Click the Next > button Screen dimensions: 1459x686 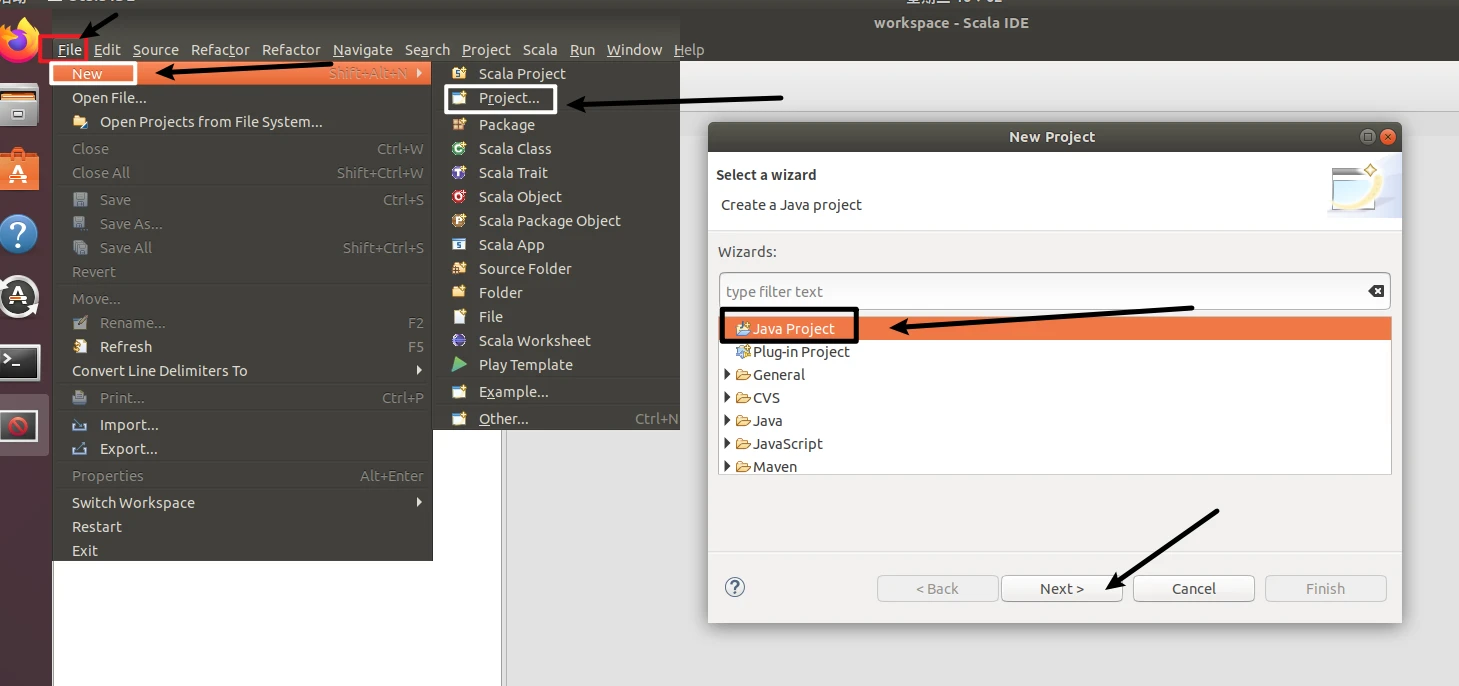tap(1061, 589)
